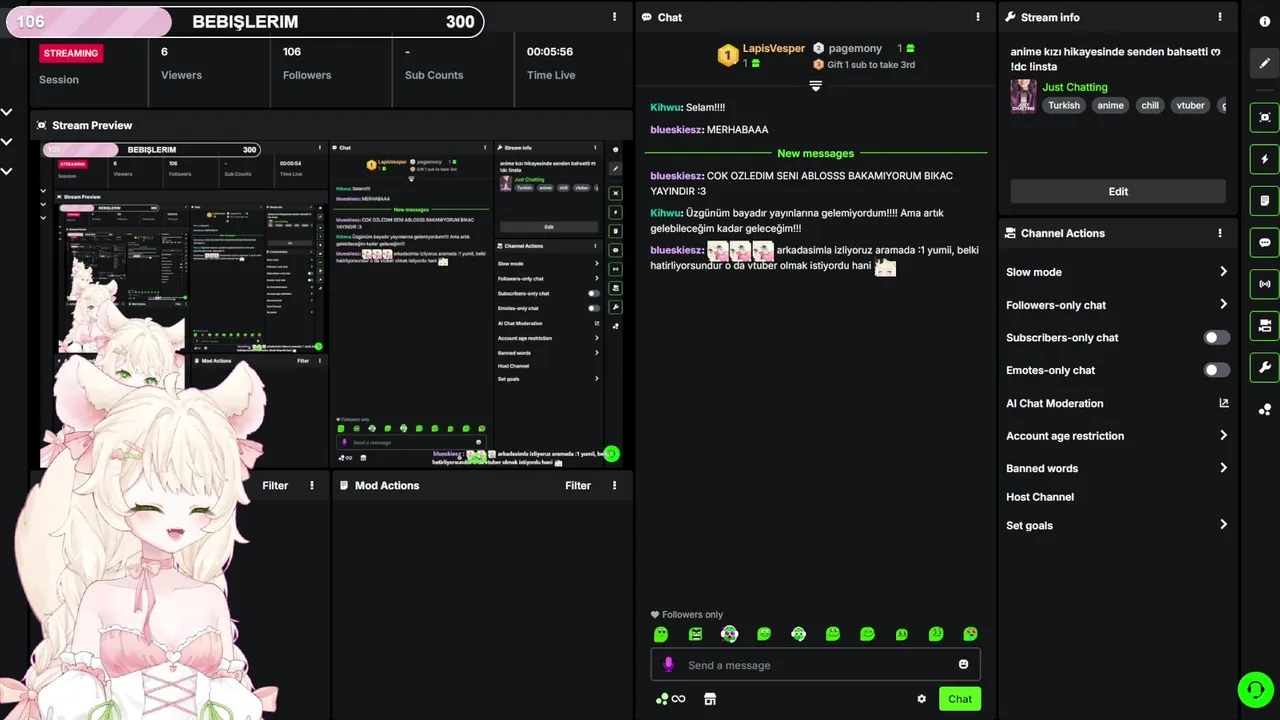The height and width of the screenshot is (720, 1280).
Task: Click the Edit button in Stream info
Action: point(1118,191)
